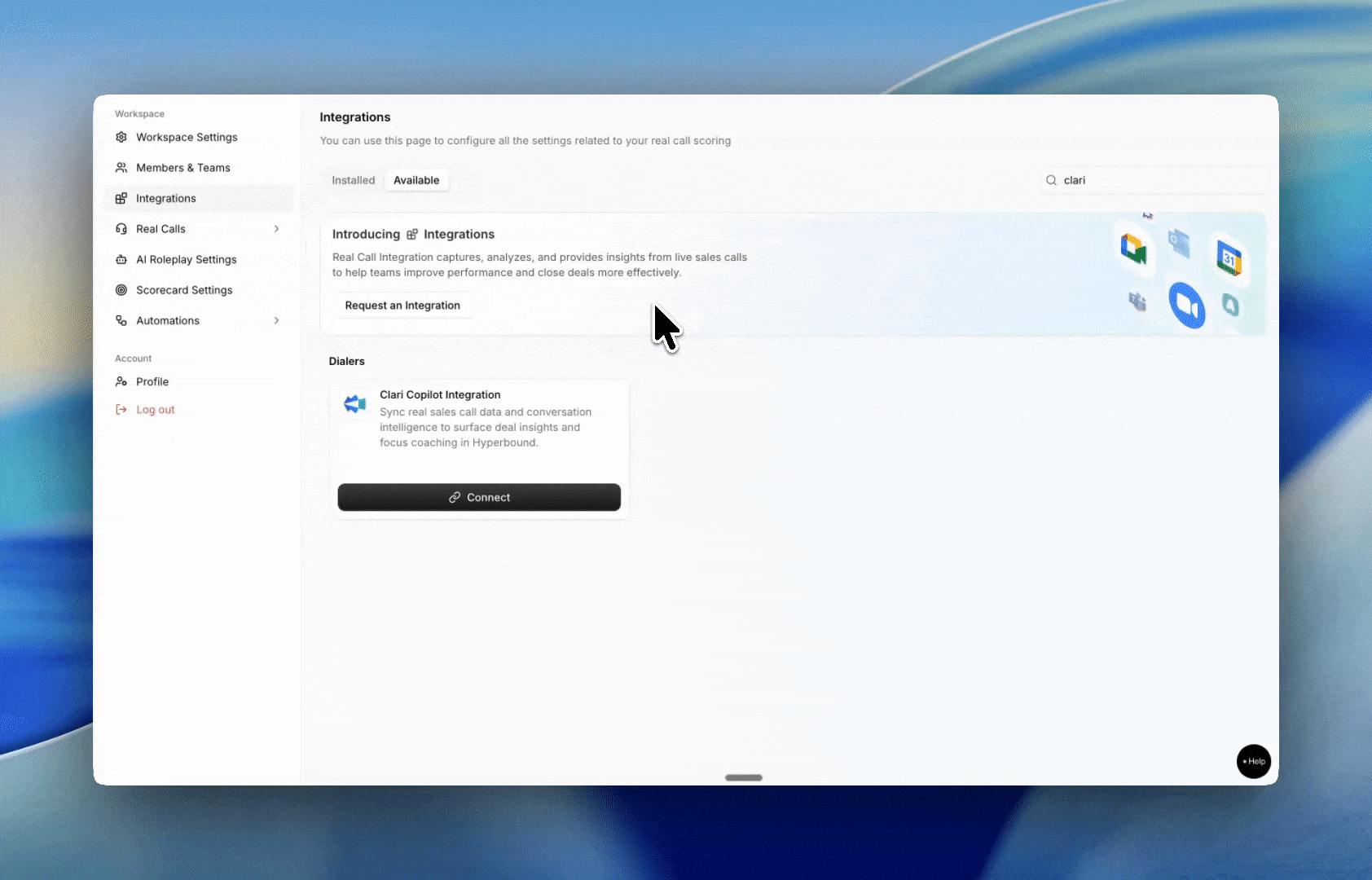1372x880 pixels.
Task: Click Request an Integration button
Action: 402,306
